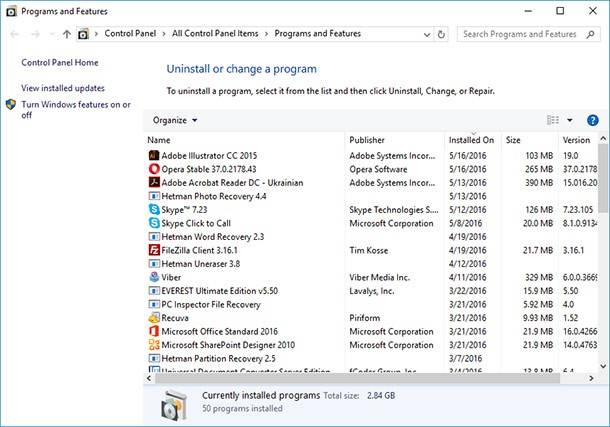This screenshot has height=427, width=610.
Task: Click the Opera Software publisher cell
Action: pos(378,169)
